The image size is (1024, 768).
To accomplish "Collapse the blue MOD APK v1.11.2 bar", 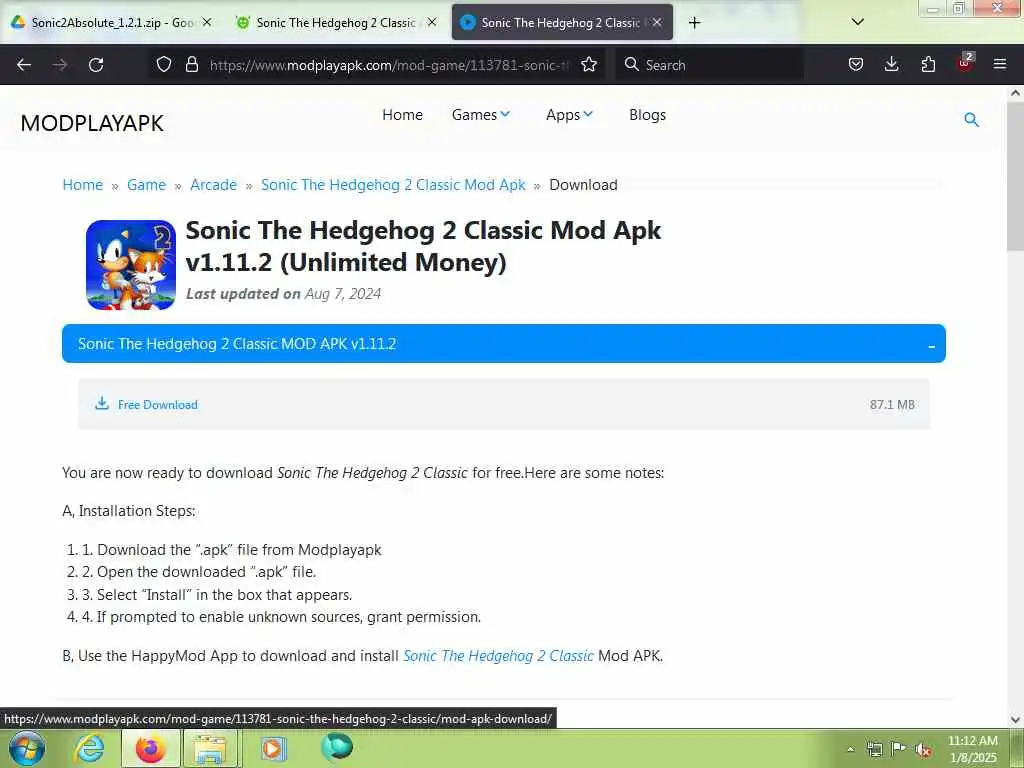I will point(504,344).
